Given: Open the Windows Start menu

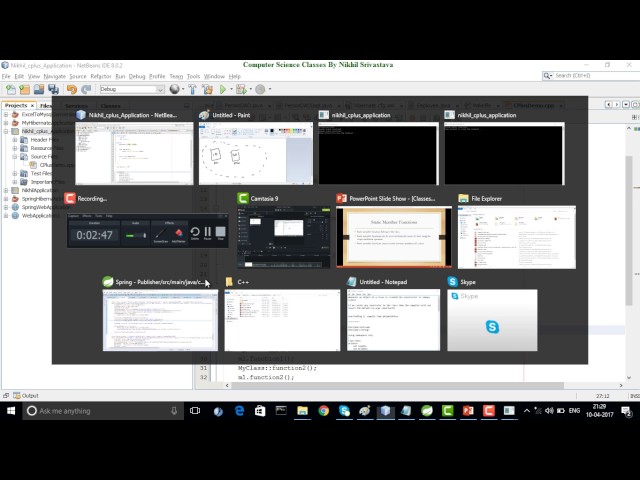Looking at the screenshot, I should point(11,411).
